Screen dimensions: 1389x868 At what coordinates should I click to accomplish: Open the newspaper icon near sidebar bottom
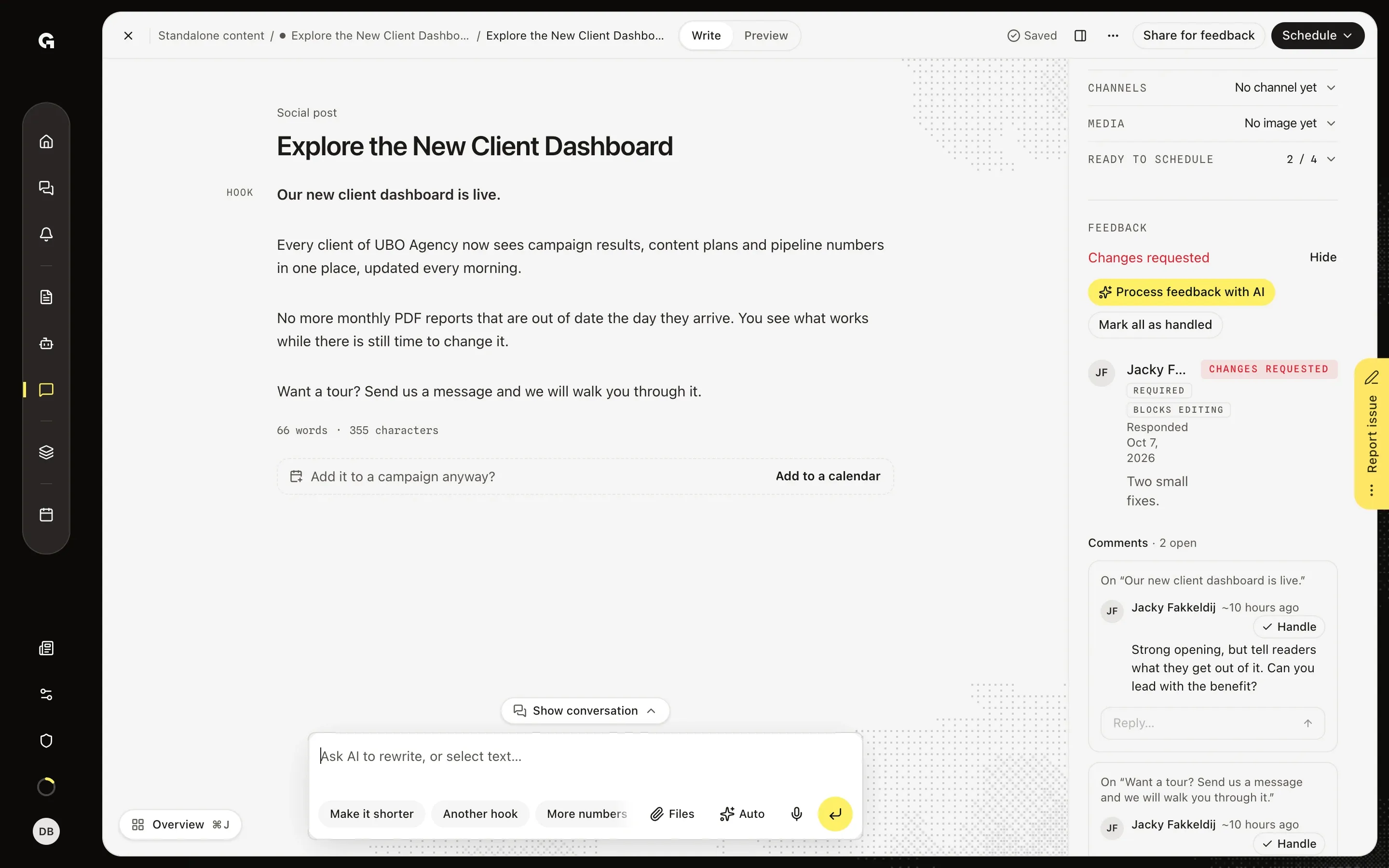coord(46,648)
